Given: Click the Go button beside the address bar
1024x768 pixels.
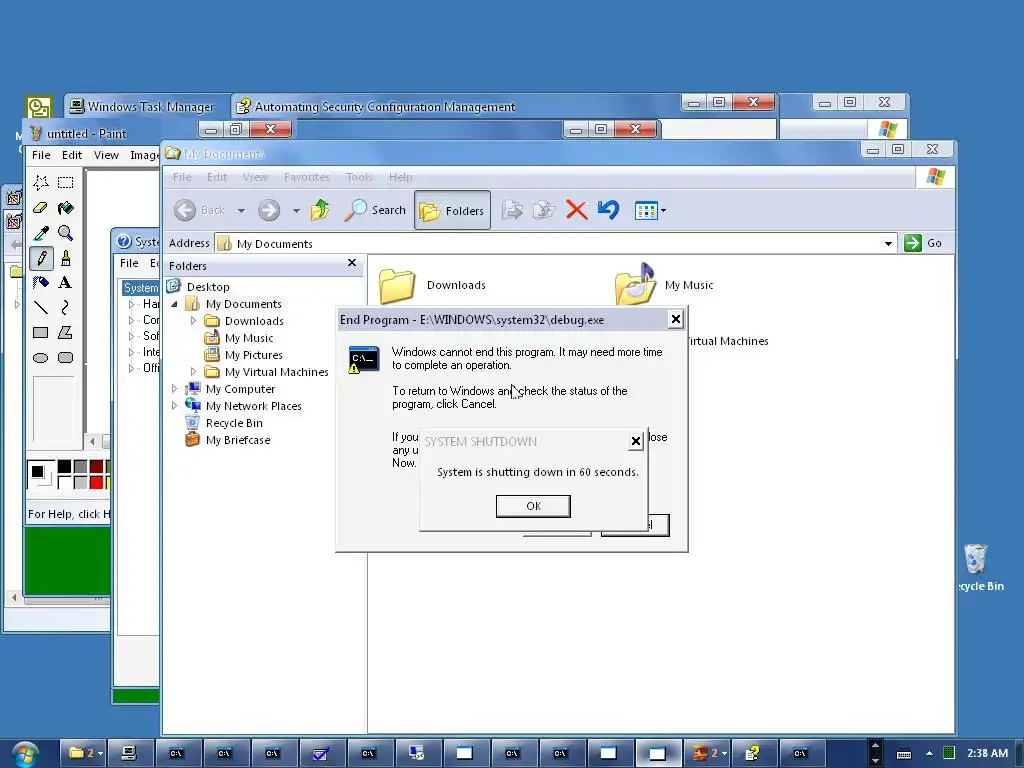Looking at the screenshot, I should click(923, 243).
